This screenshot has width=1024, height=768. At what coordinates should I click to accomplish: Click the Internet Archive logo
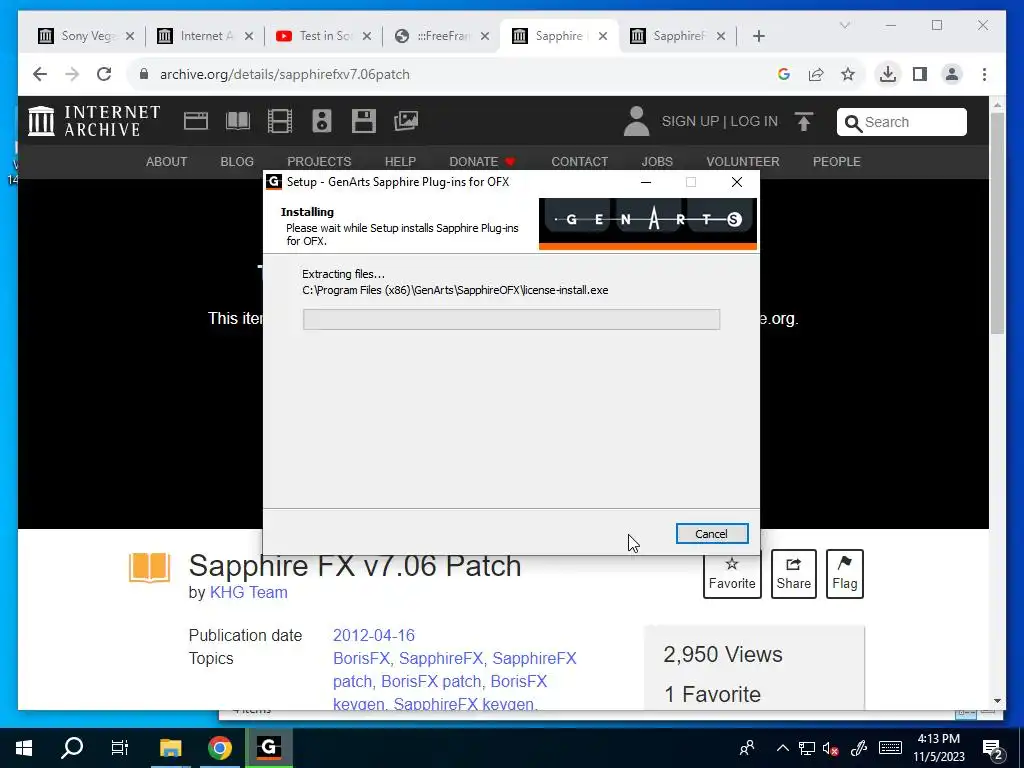pyautogui.click(x=94, y=121)
